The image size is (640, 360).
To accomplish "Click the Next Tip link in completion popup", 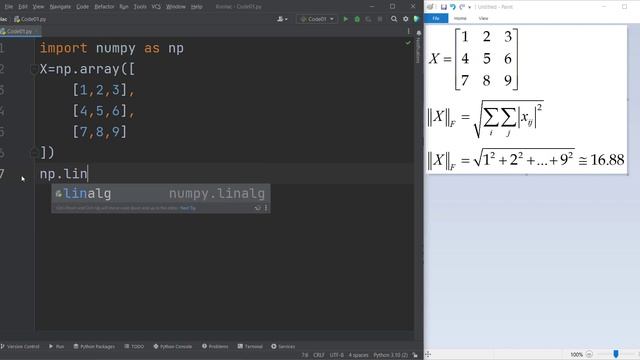I will point(188,208).
